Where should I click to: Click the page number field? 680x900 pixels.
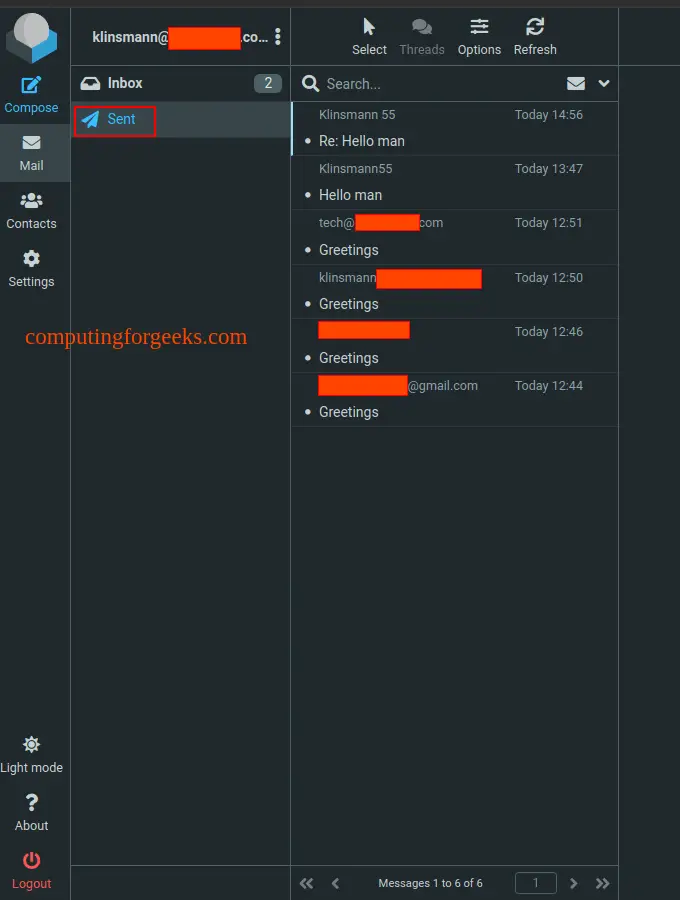535,883
